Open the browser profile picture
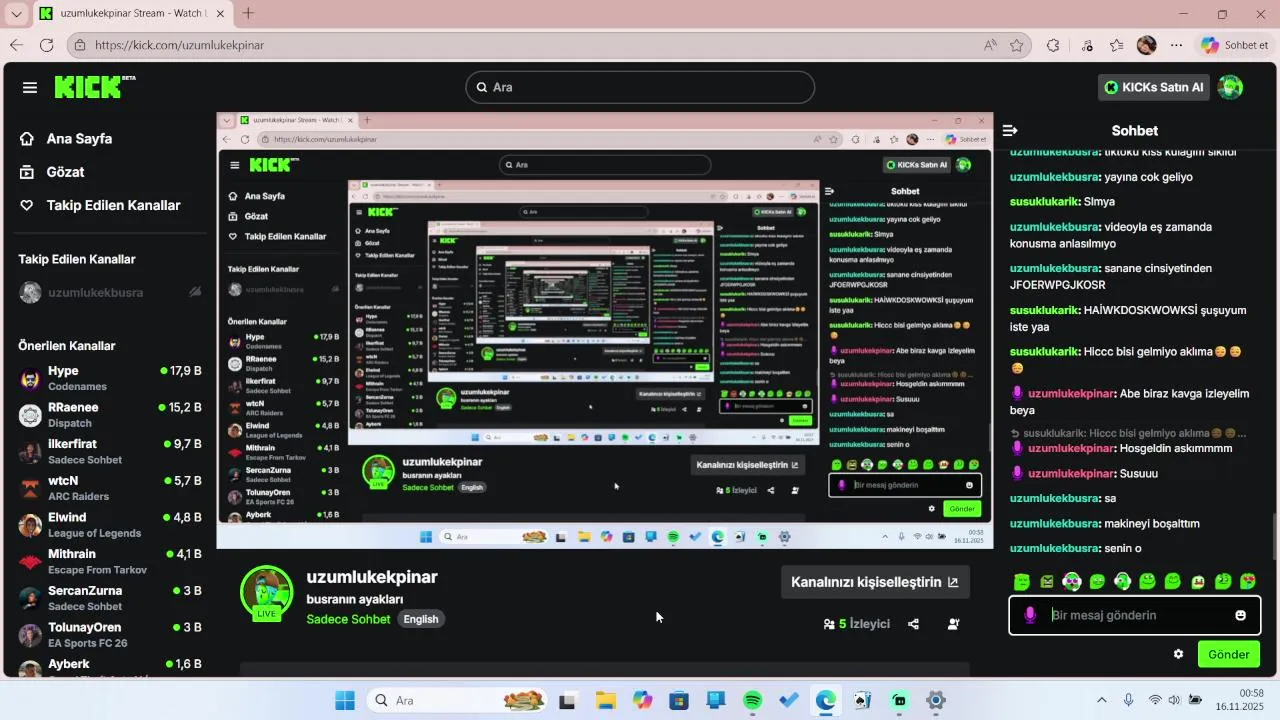Viewport: 1280px width, 720px height. 1147,45
